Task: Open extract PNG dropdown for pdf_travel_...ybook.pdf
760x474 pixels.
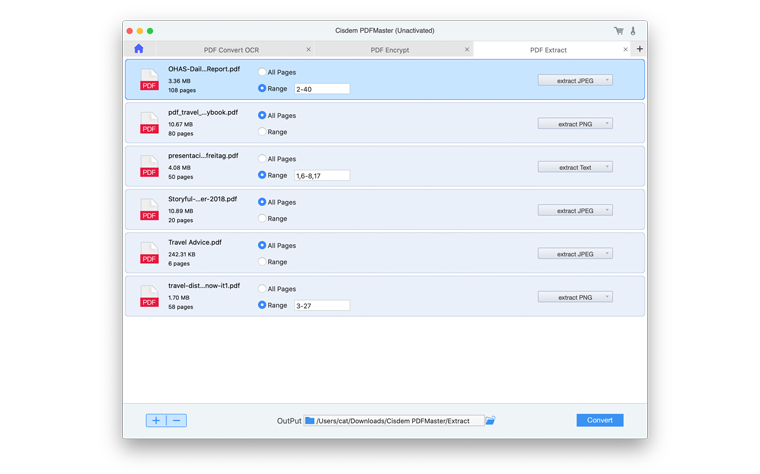Action: [x=575, y=124]
